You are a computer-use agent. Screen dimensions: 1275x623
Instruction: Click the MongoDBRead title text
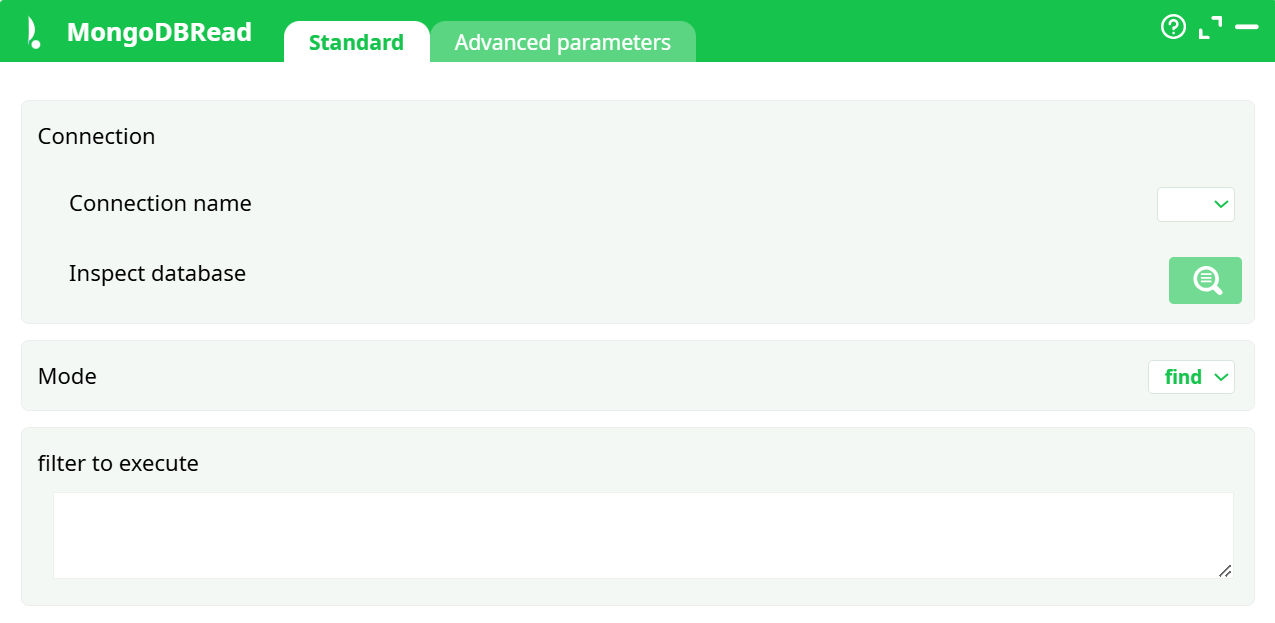(x=159, y=32)
